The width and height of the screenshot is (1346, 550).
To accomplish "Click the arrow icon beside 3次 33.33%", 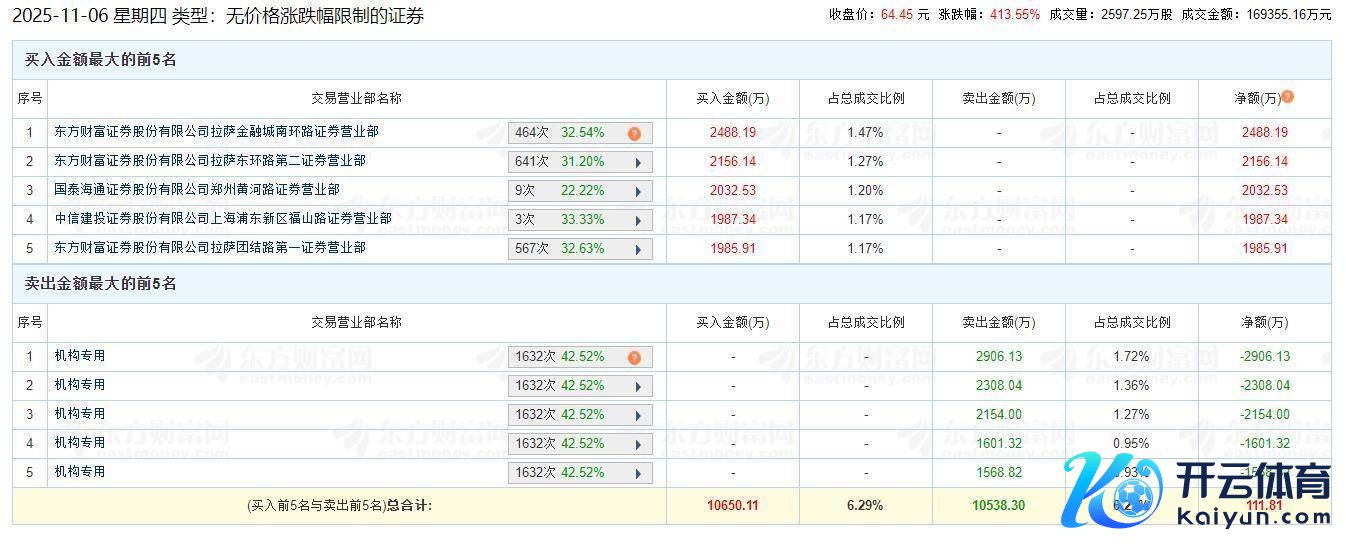I will pos(638,220).
